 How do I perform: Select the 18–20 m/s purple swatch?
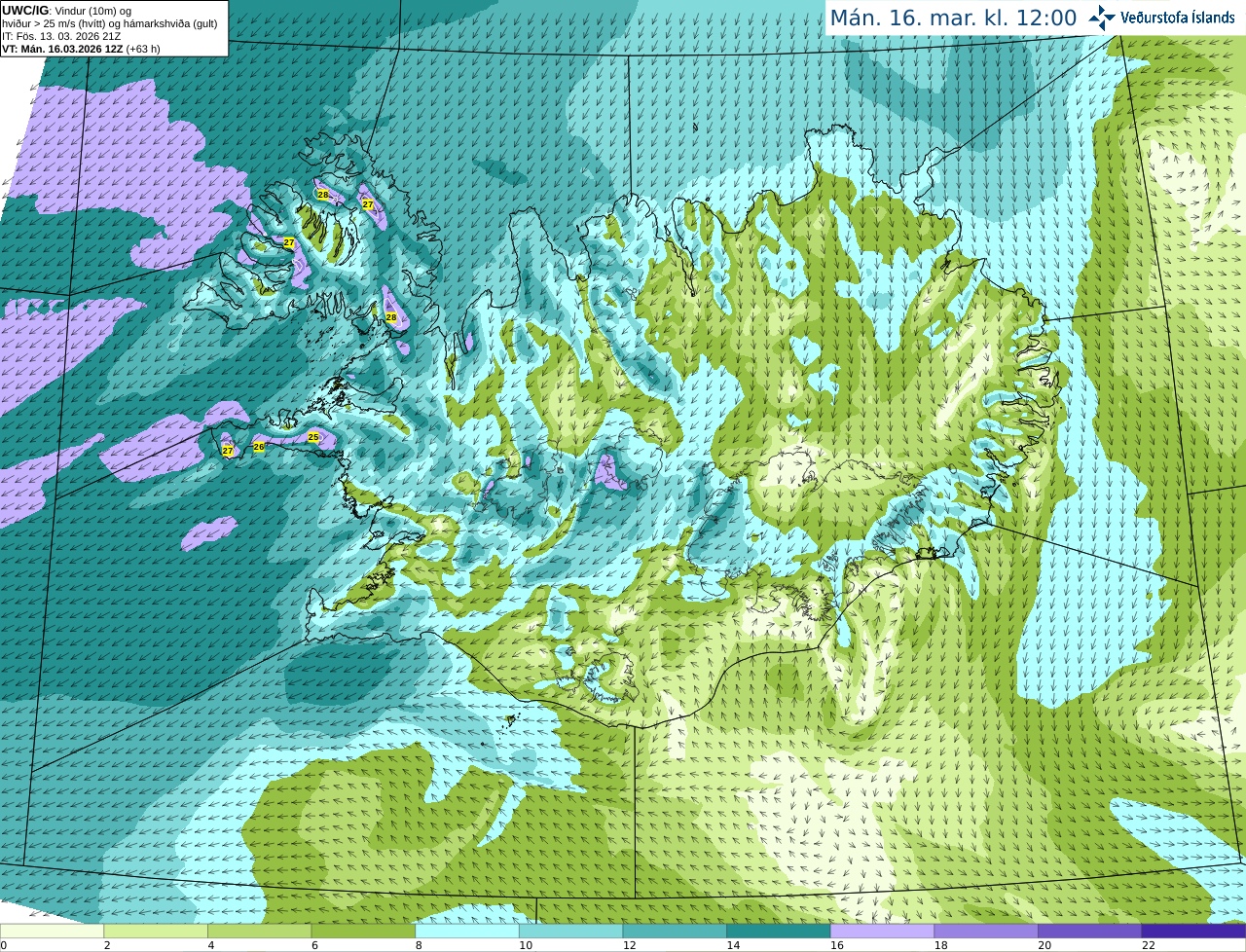986,931
